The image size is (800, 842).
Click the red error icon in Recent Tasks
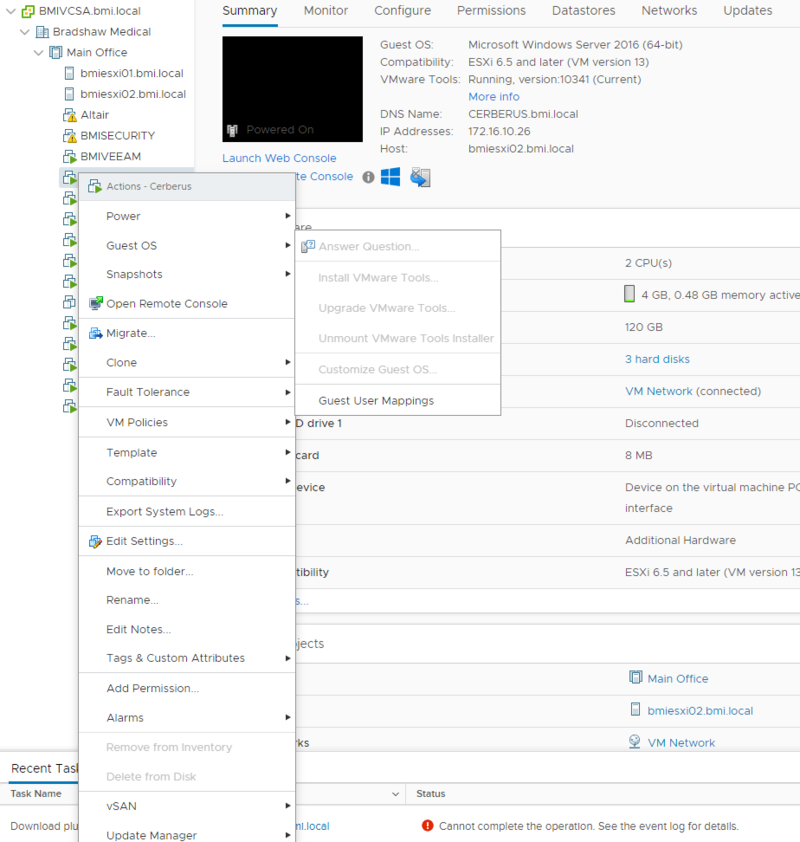pyautogui.click(x=429, y=826)
